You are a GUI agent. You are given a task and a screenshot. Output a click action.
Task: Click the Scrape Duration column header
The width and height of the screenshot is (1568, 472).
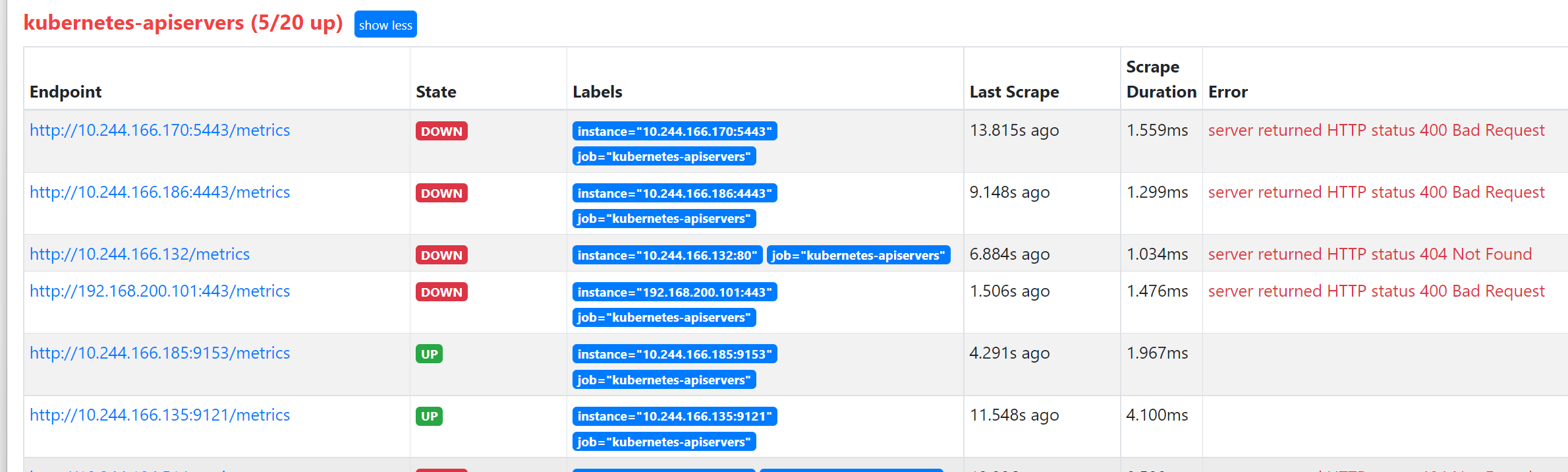[x=1162, y=79]
